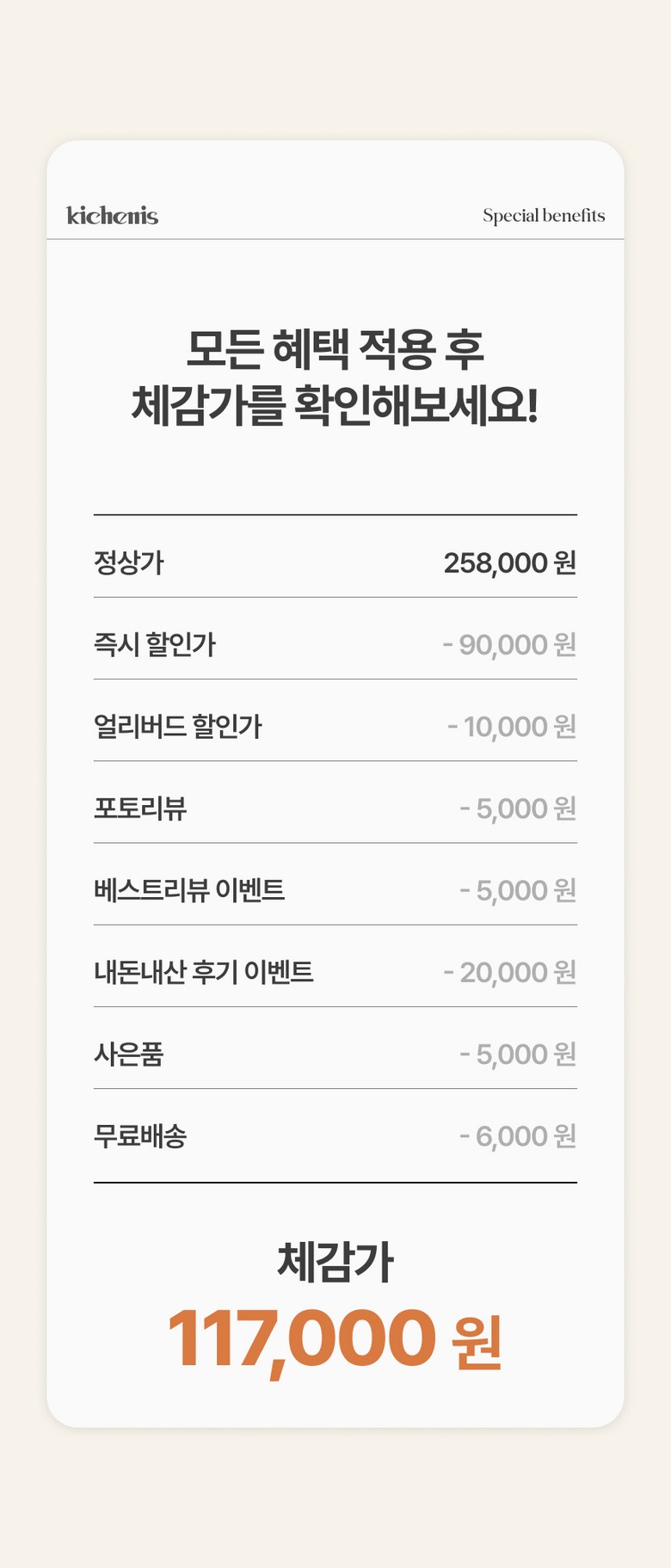Click the - 6,000 원 shipping amount
The image size is (671, 1568).
[518, 1136]
